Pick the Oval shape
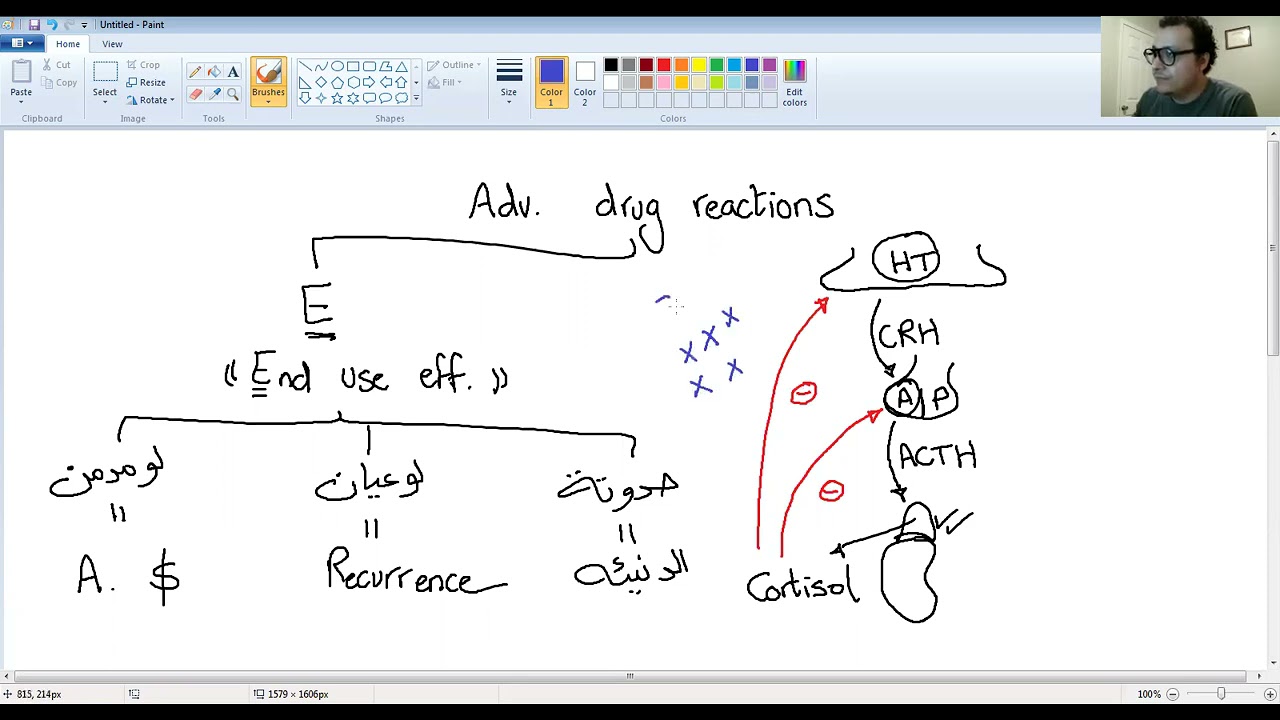This screenshot has width=1280, height=720. coord(337,67)
